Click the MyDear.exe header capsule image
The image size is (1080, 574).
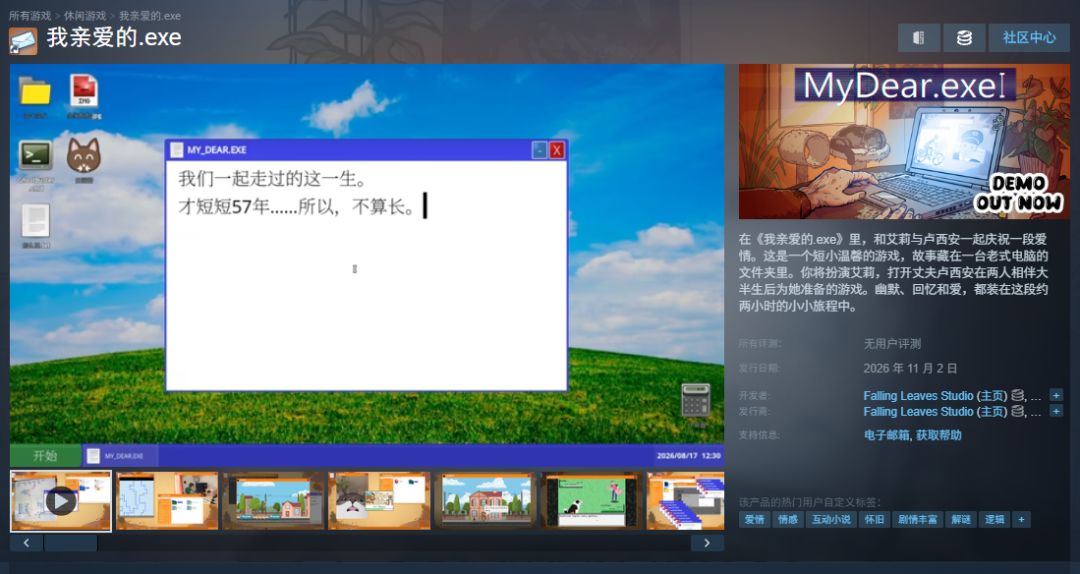[904, 142]
